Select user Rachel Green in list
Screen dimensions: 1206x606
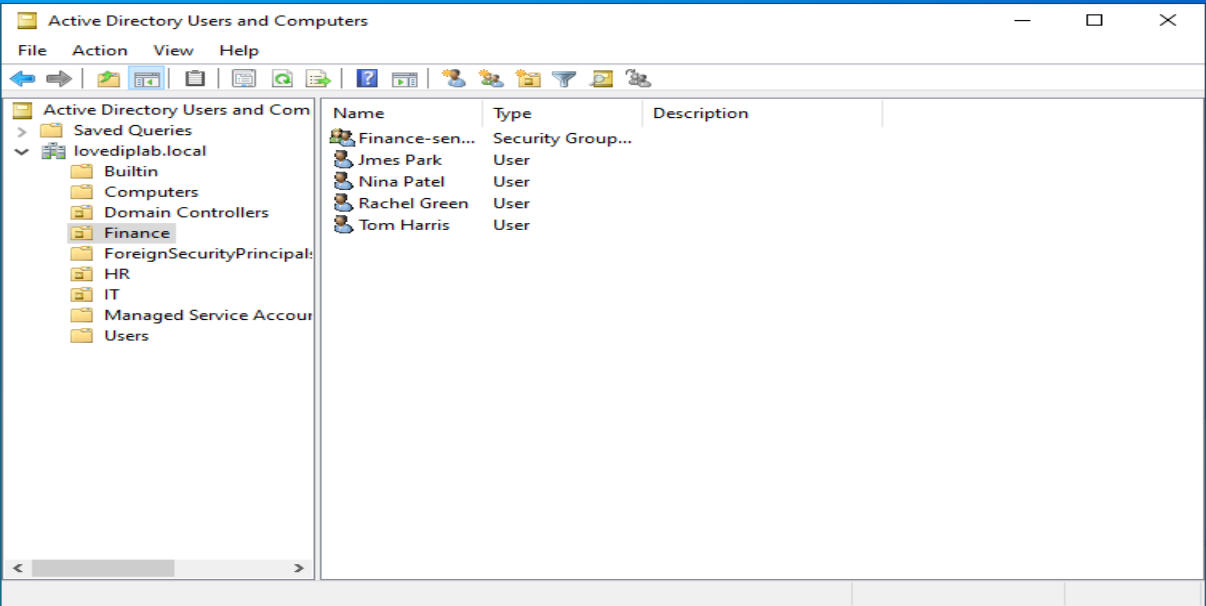412,203
